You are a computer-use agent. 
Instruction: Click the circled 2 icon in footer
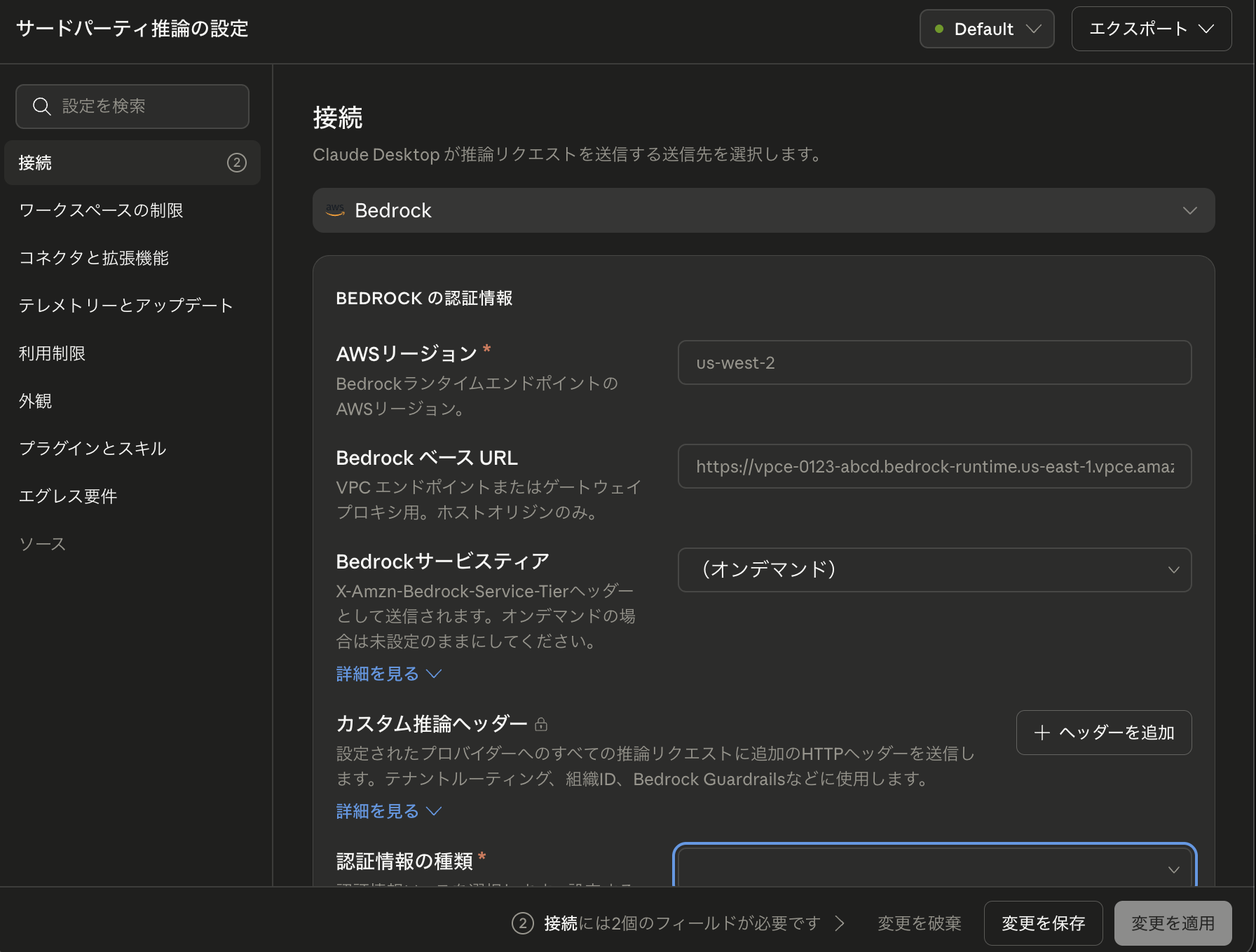click(x=523, y=923)
